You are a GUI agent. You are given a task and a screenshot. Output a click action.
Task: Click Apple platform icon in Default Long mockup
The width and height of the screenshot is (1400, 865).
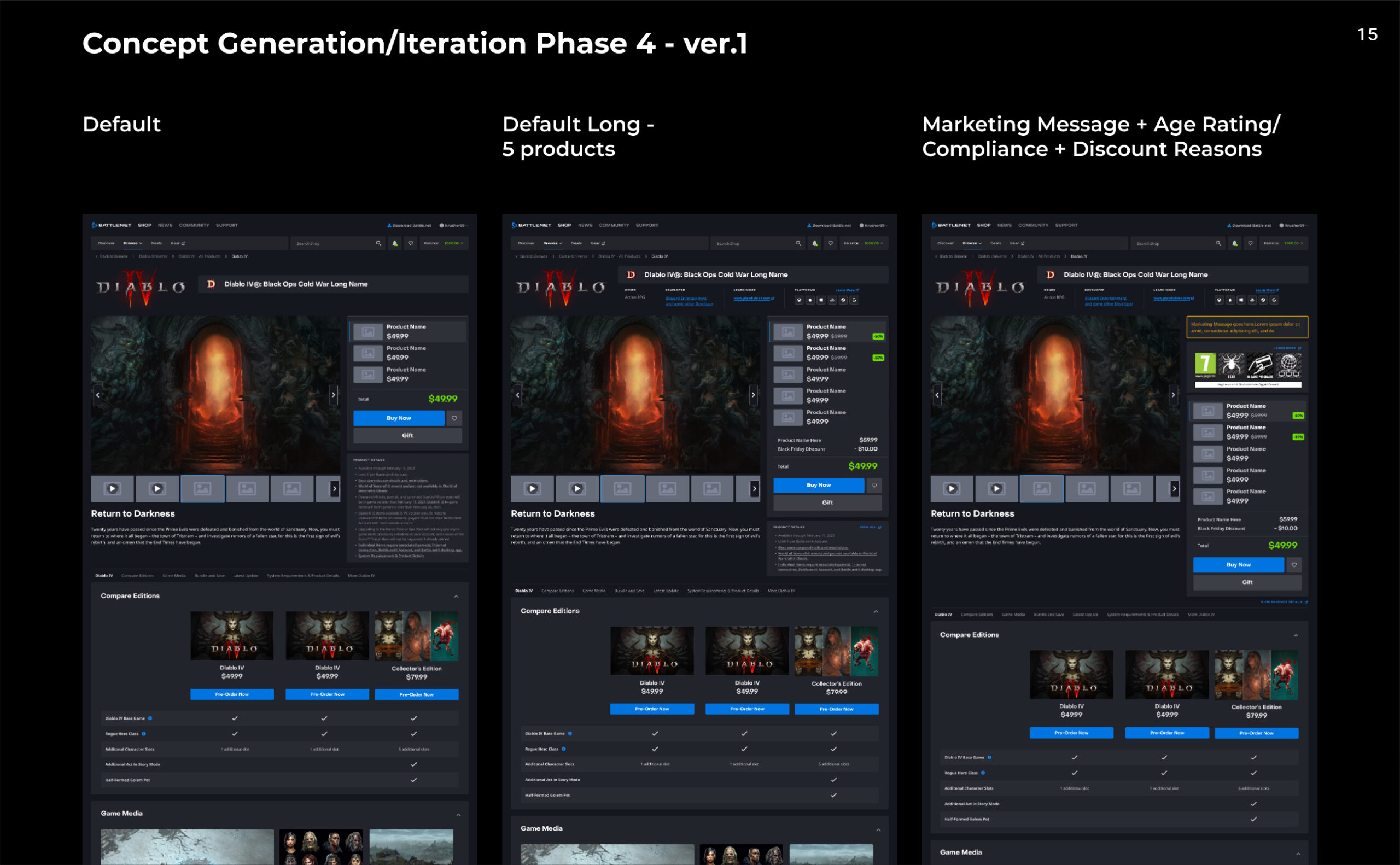click(809, 300)
